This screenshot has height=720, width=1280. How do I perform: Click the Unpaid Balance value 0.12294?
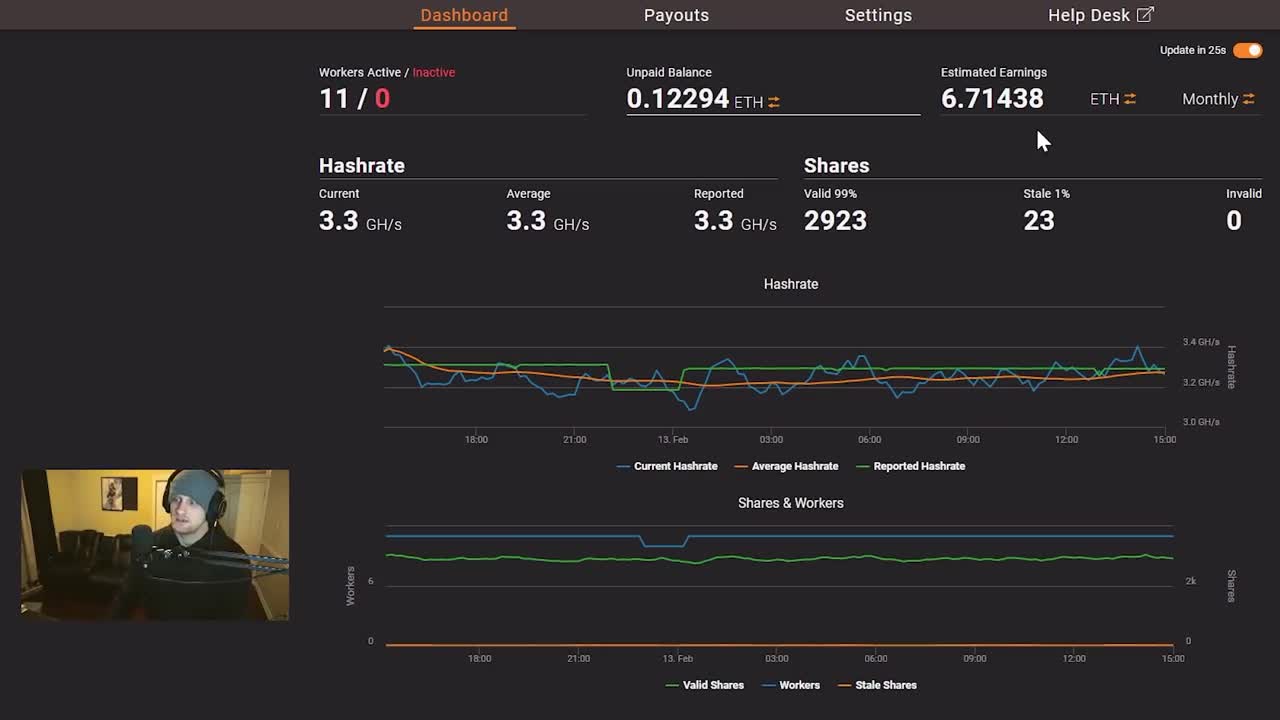click(677, 99)
